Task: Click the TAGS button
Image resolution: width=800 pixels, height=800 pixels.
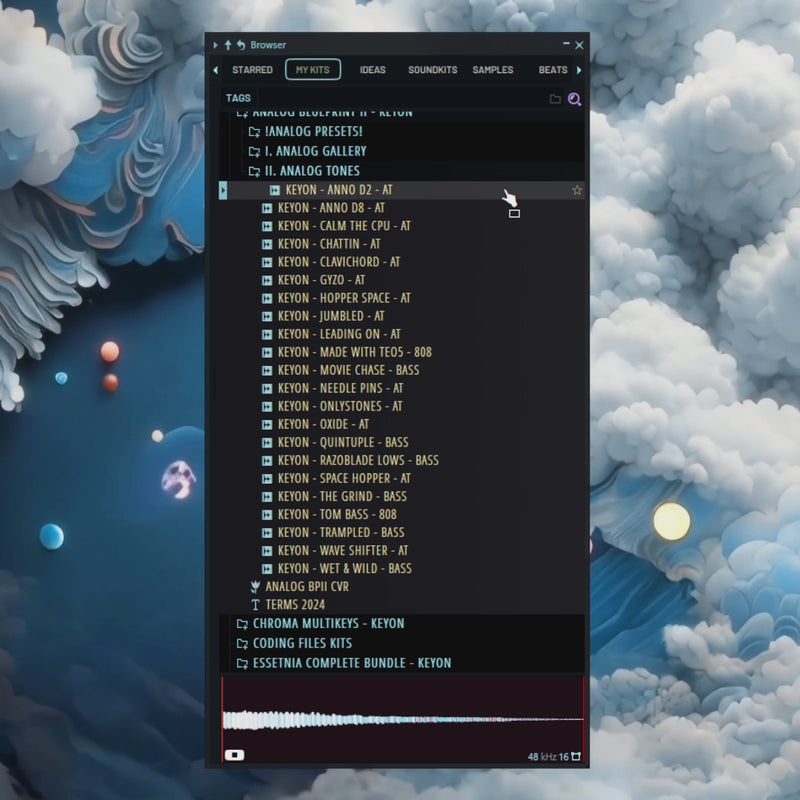Action: pyautogui.click(x=238, y=98)
